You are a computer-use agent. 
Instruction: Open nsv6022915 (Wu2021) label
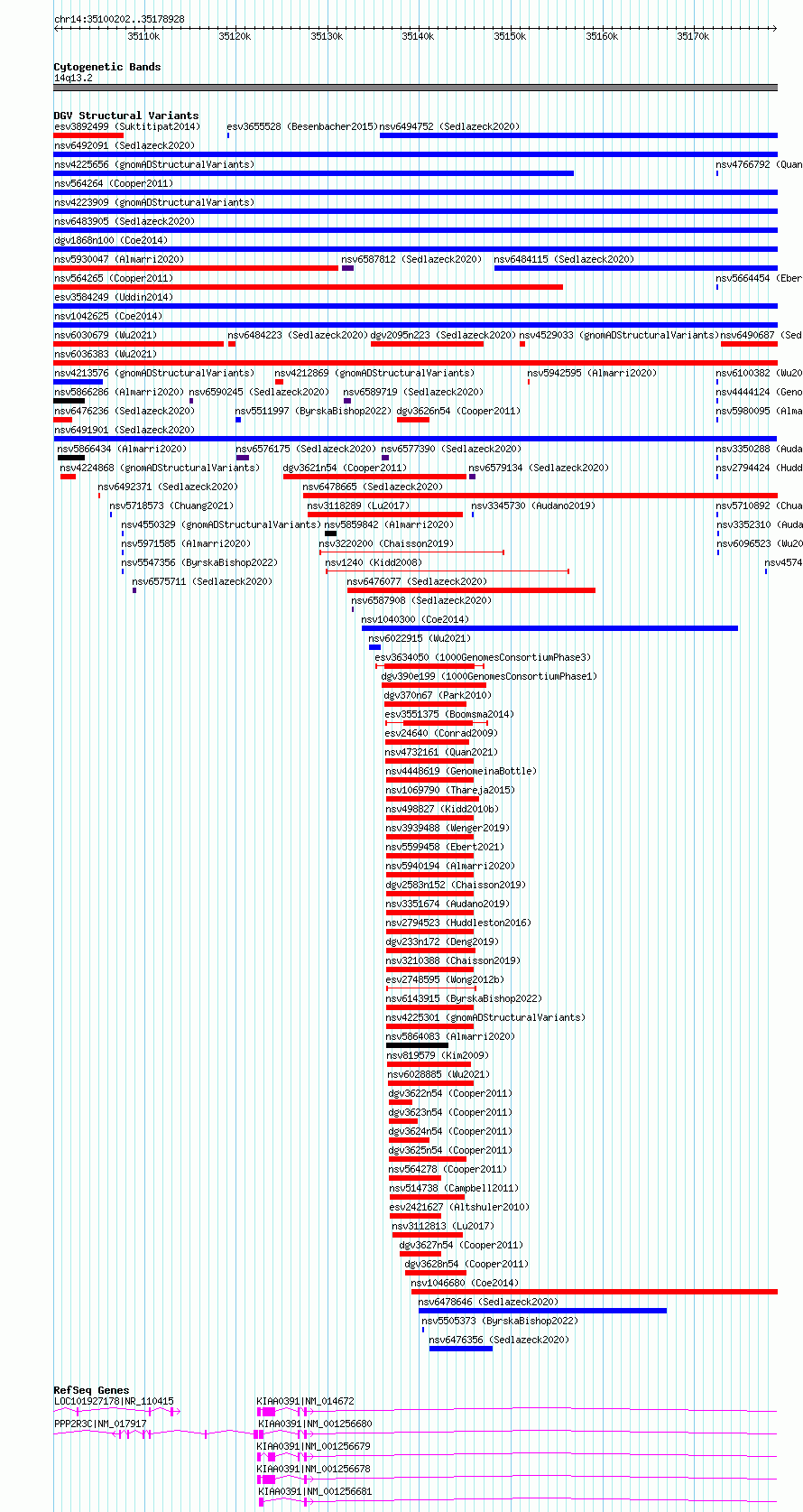pos(420,638)
